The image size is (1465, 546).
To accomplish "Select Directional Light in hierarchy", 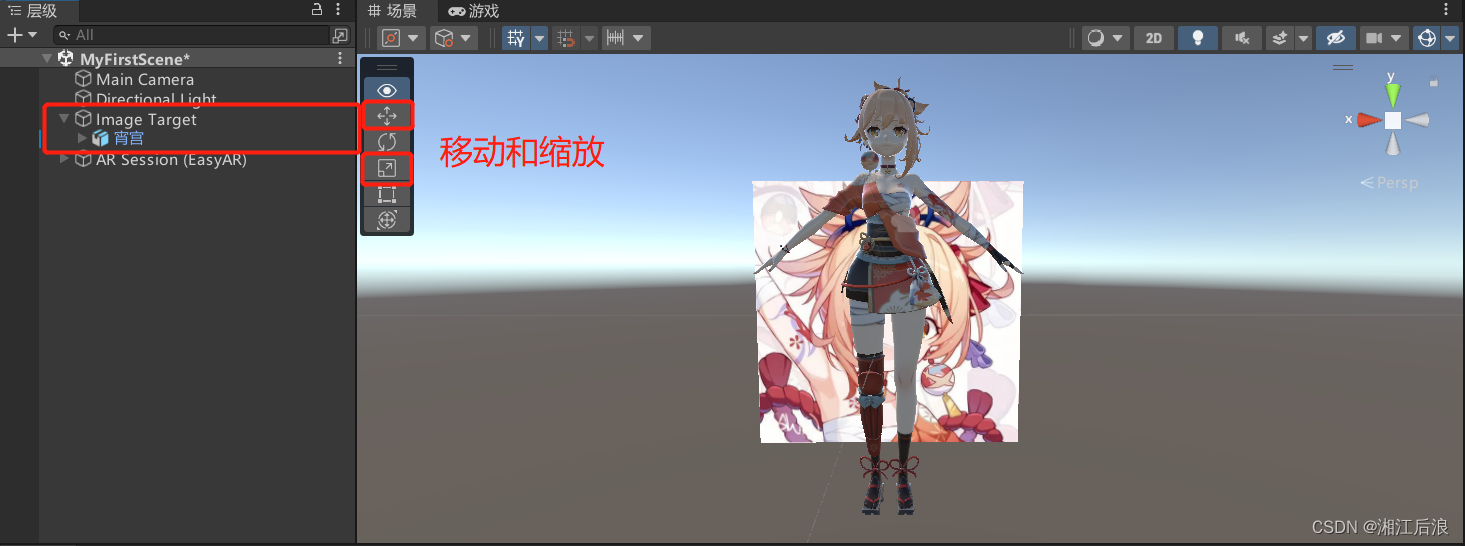I will coord(156,99).
